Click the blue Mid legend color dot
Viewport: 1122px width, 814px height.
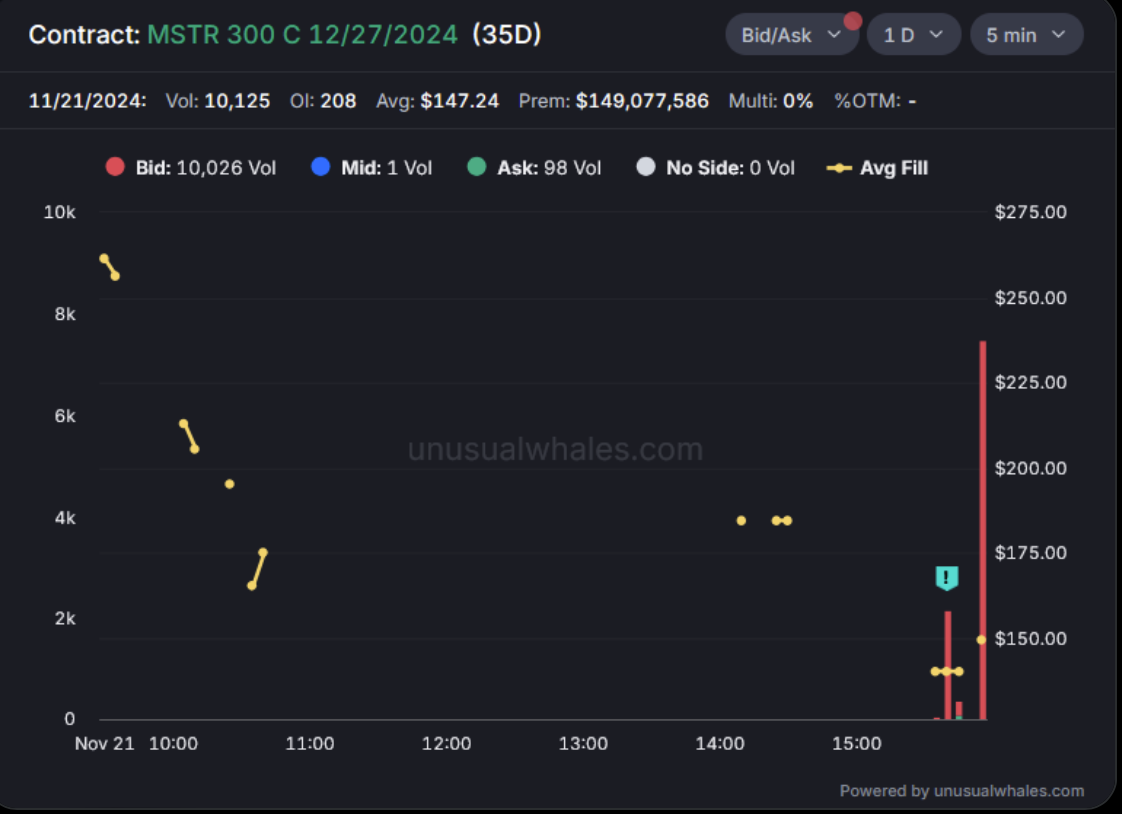coord(321,167)
